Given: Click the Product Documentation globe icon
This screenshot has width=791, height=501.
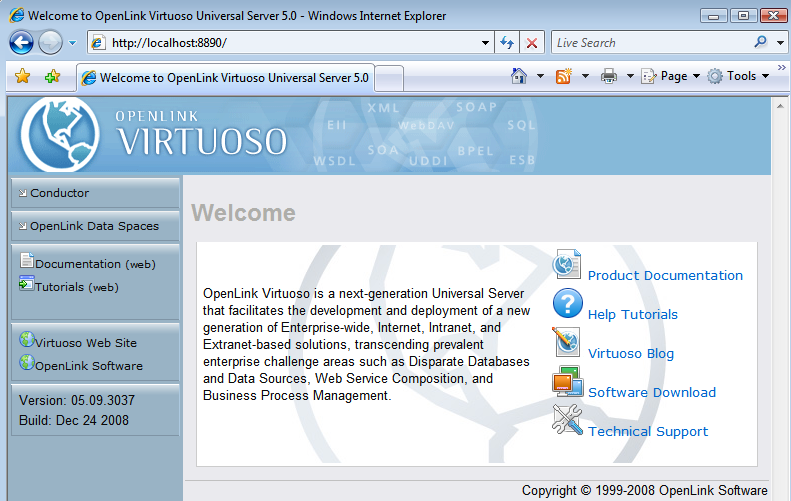Looking at the screenshot, I should (567, 265).
